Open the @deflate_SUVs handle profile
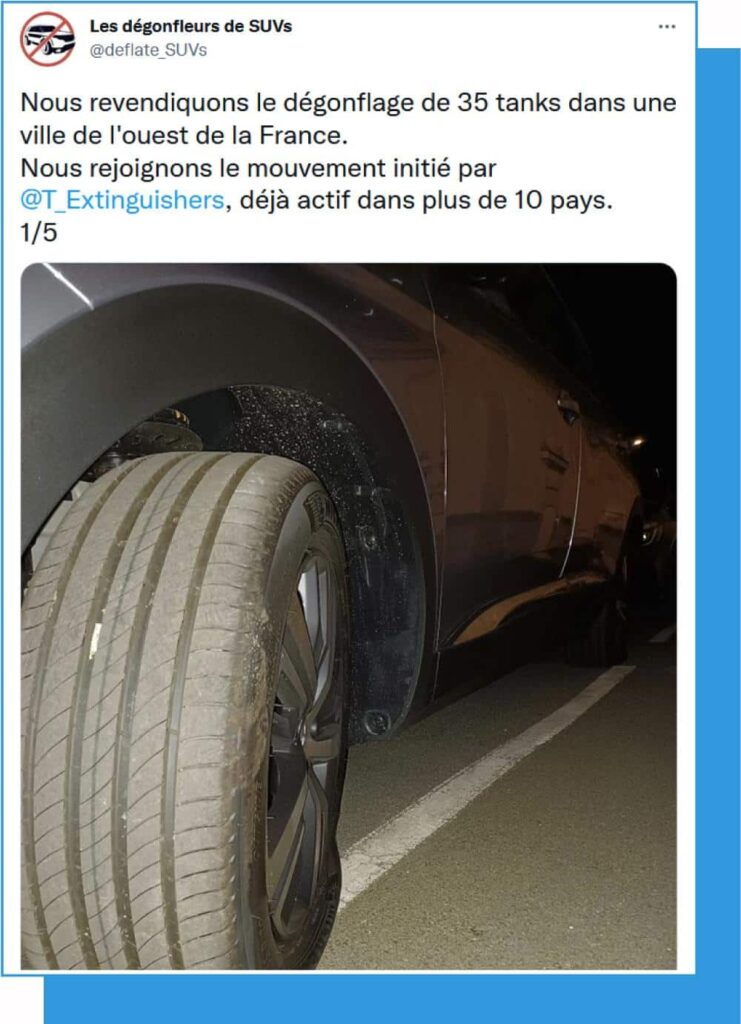Screen dimensions: 741x1024 point(148,50)
